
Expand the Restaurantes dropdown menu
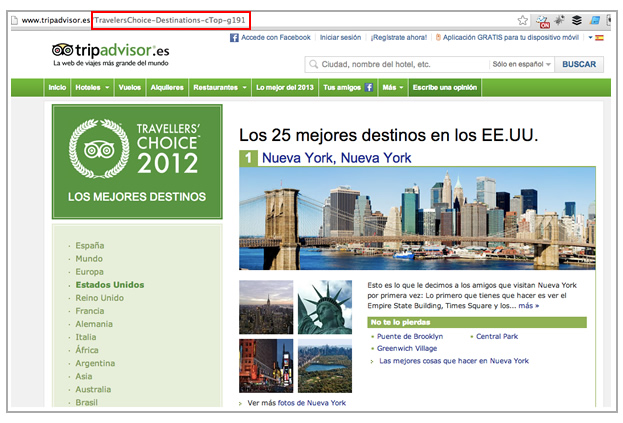click(219, 87)
